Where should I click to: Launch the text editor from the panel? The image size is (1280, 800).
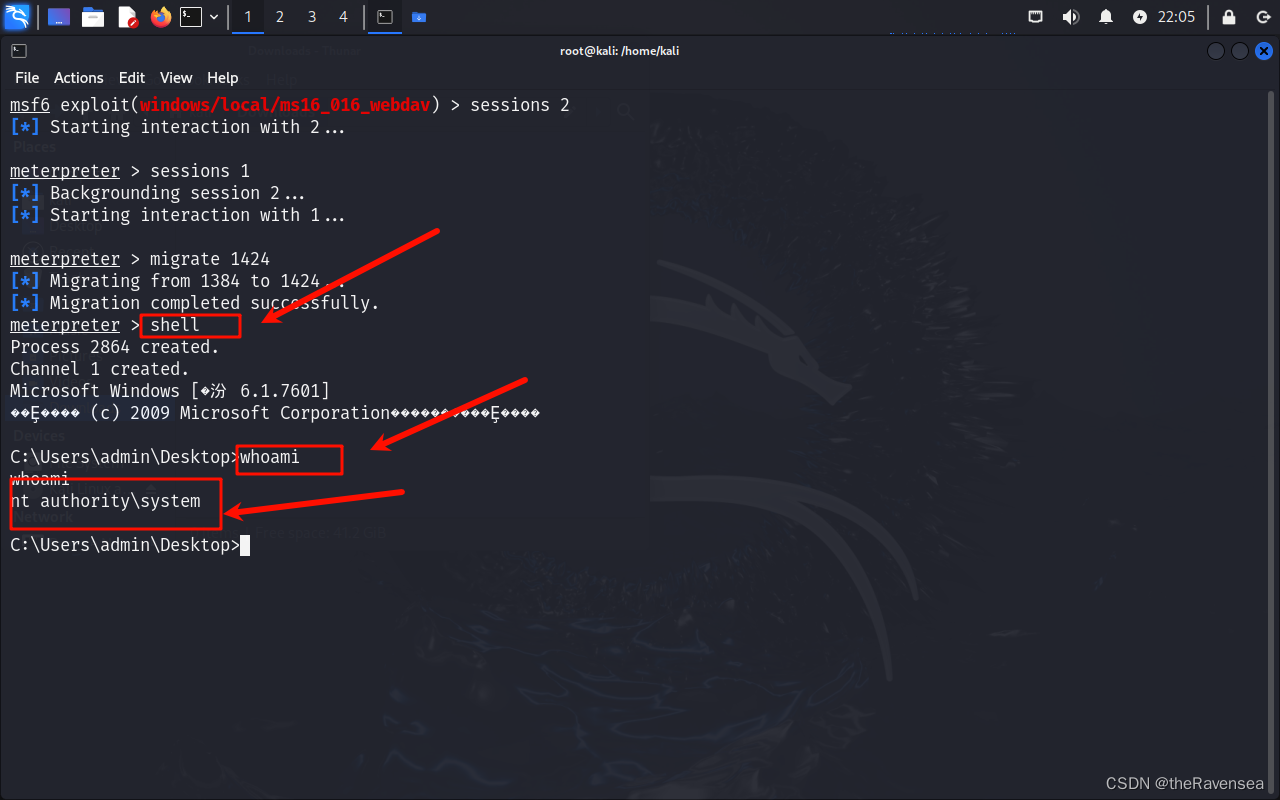click(x=127, y=17)
